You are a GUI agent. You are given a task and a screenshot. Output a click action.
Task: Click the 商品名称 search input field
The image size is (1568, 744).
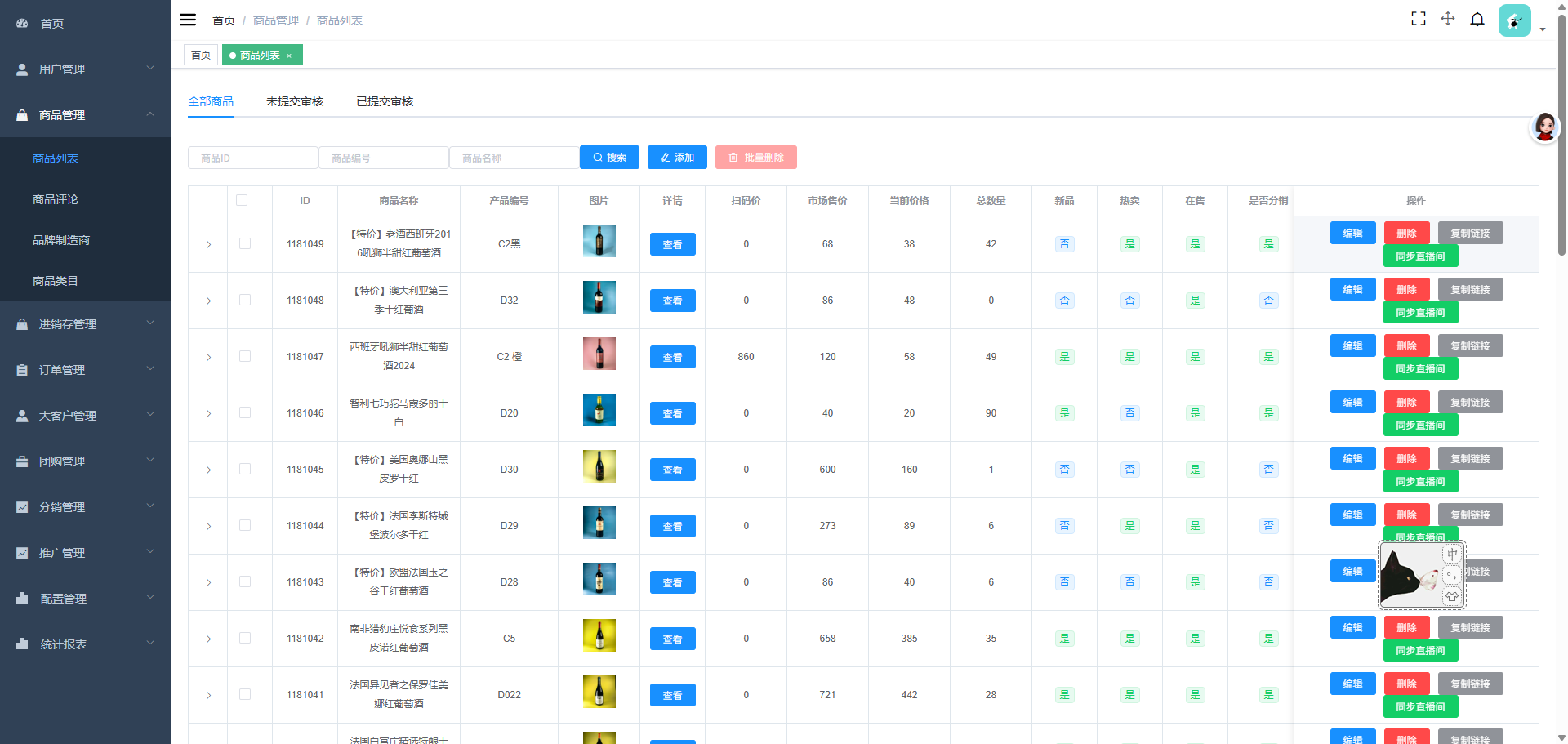(514, 158)
